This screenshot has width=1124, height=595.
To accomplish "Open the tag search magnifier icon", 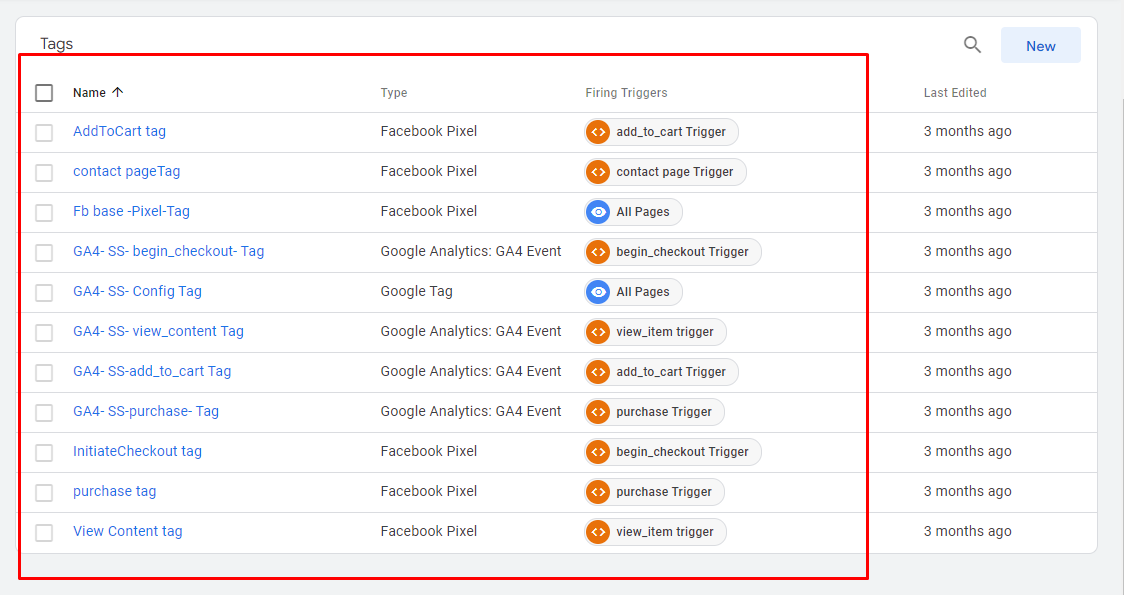I will pos(972,44).
